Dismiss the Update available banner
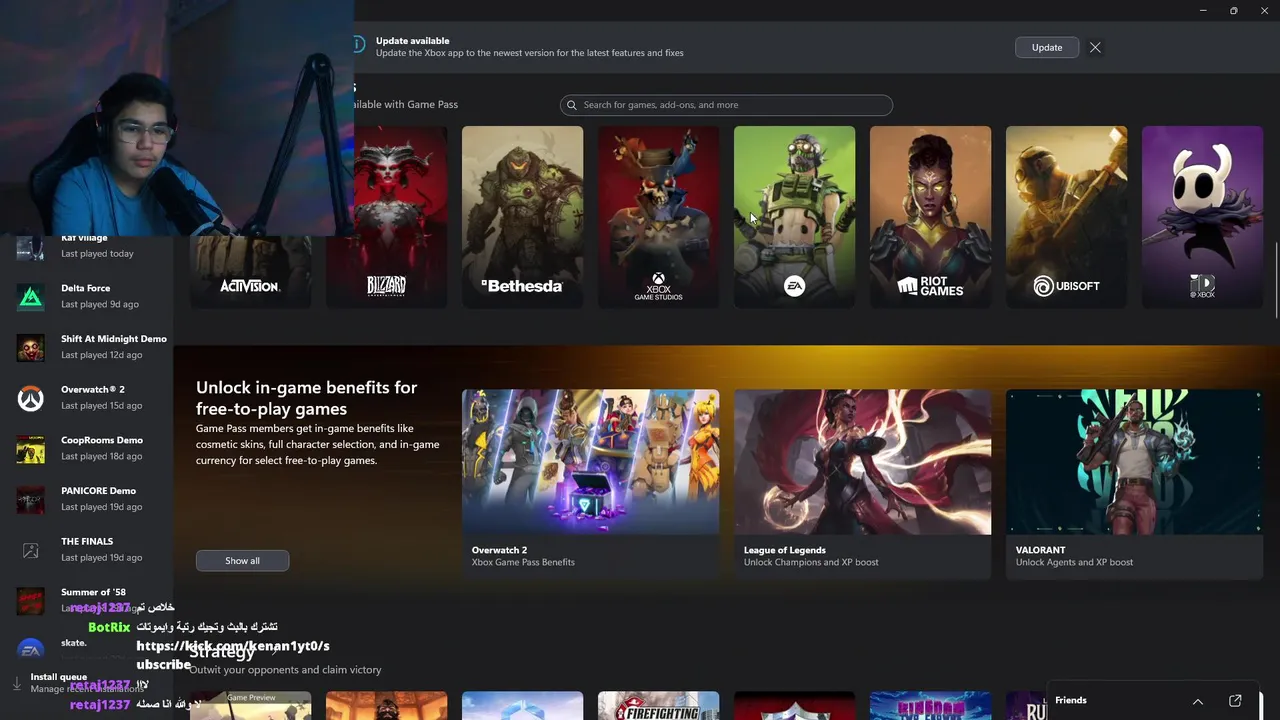 point(1095,47)
